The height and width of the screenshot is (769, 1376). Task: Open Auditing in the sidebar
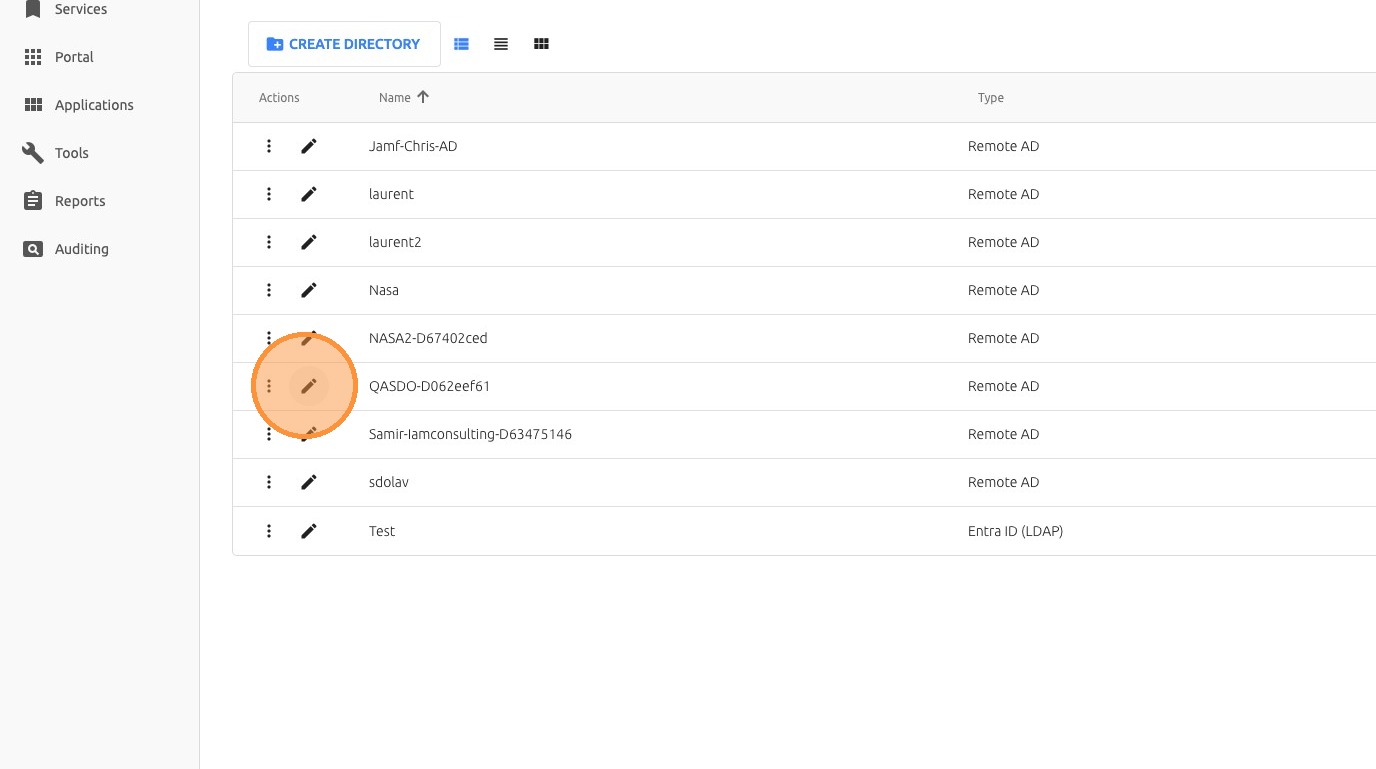coord(82,249)
